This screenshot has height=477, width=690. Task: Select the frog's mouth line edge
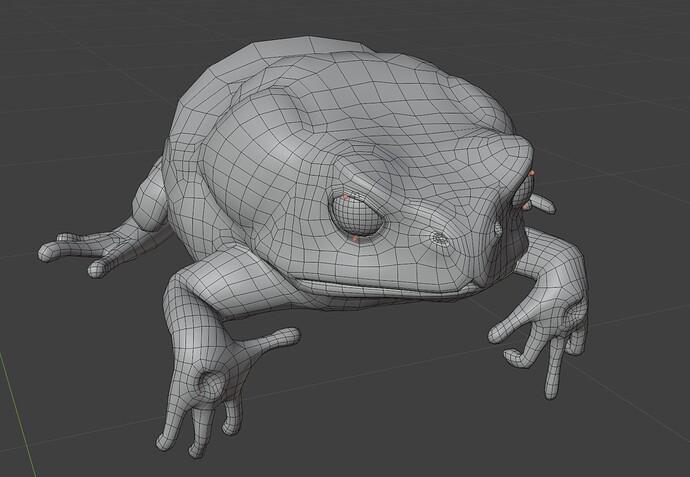tap(385, 288)
